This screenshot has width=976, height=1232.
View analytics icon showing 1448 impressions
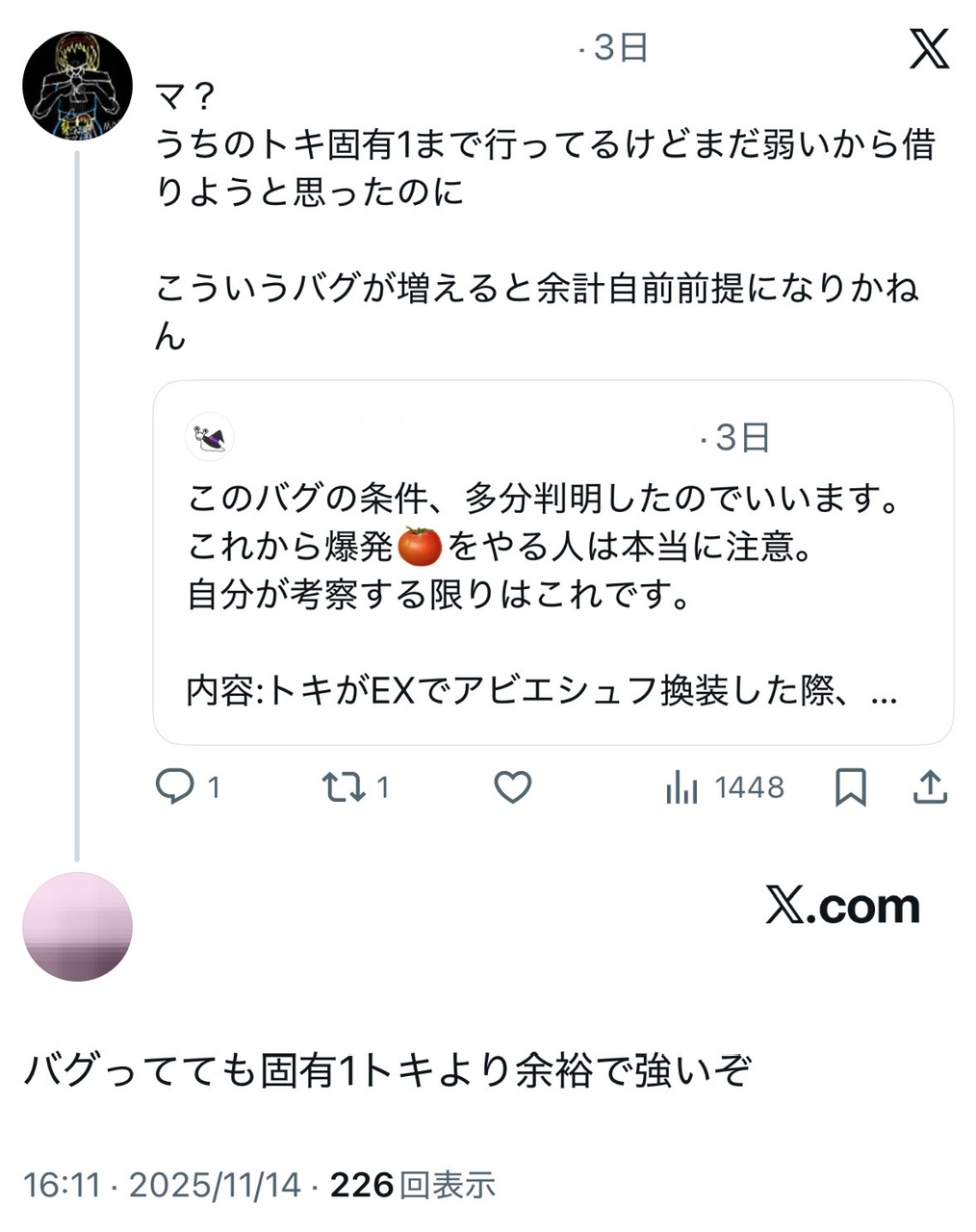pyautogui.click(x=681, y=787)
